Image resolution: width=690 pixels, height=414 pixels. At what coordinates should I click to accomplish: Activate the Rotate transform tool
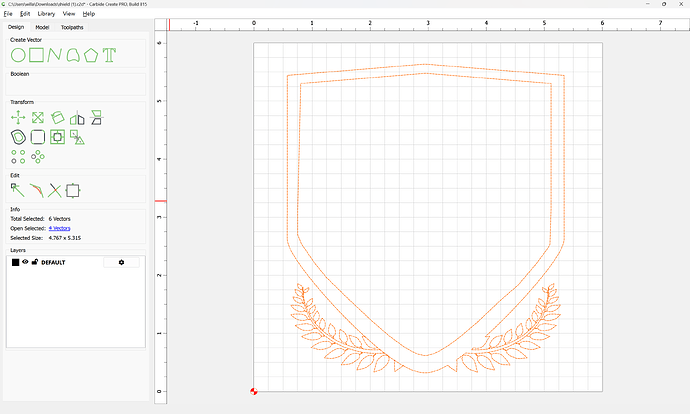point(57,117)
